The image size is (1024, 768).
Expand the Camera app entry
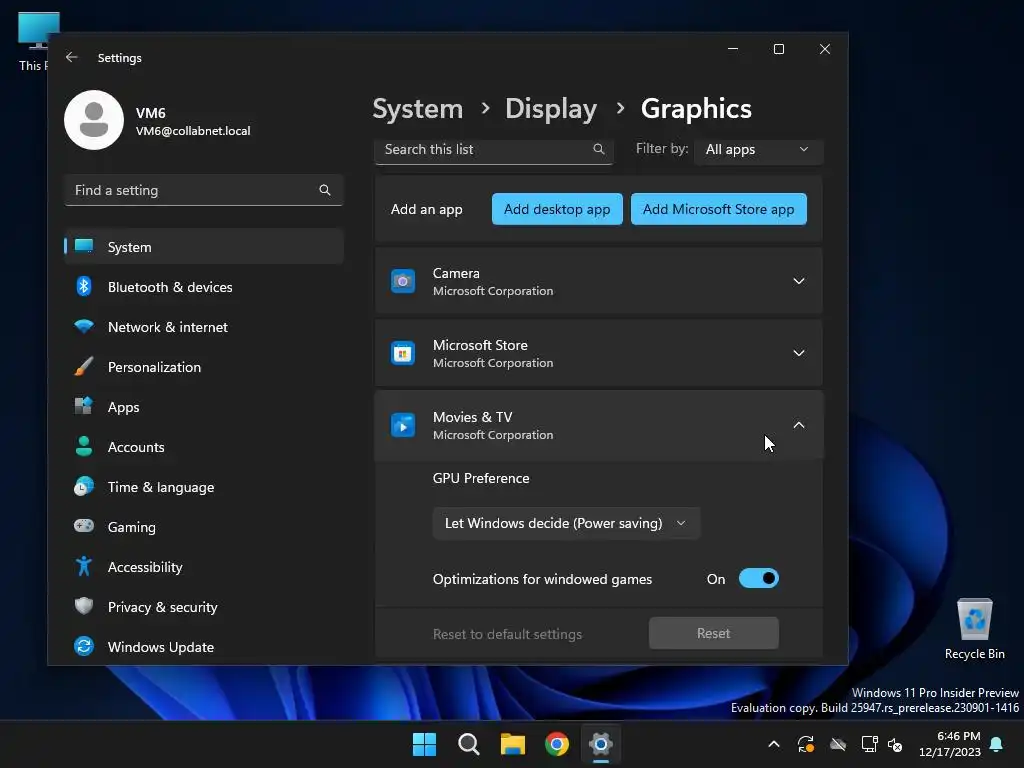799,281
